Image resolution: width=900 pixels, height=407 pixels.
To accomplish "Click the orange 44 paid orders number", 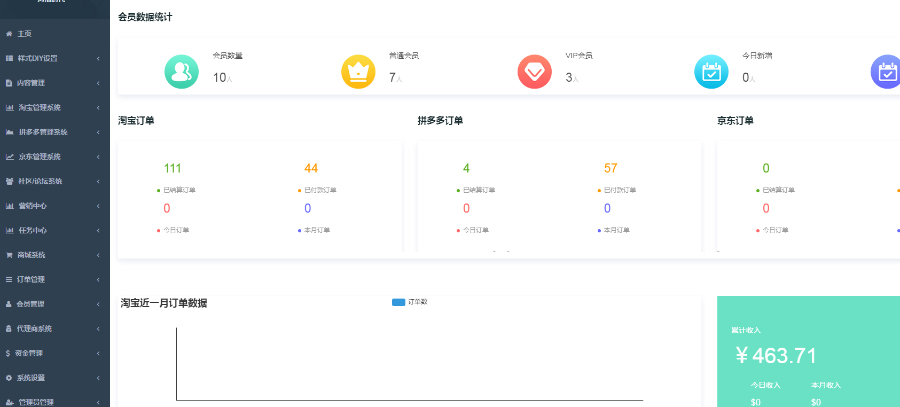I will (x=311, y=168).
